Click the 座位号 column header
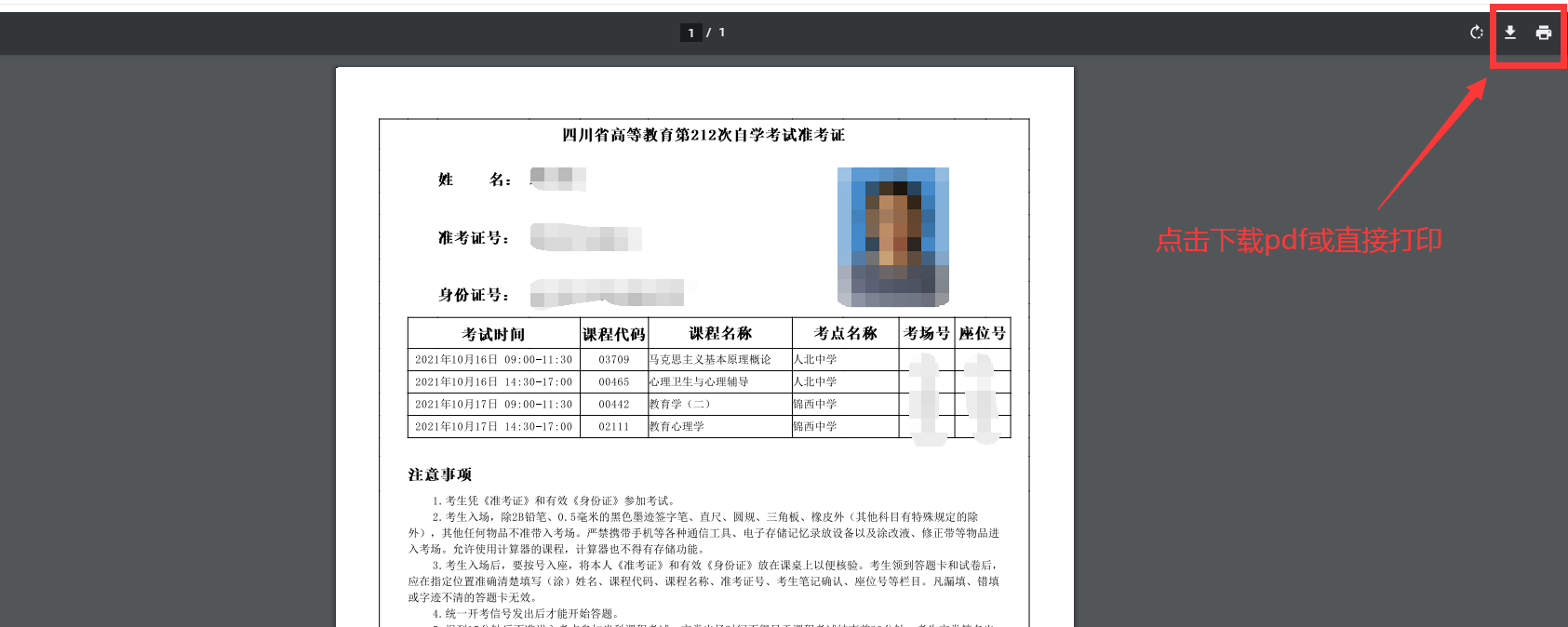 point(983,333)
